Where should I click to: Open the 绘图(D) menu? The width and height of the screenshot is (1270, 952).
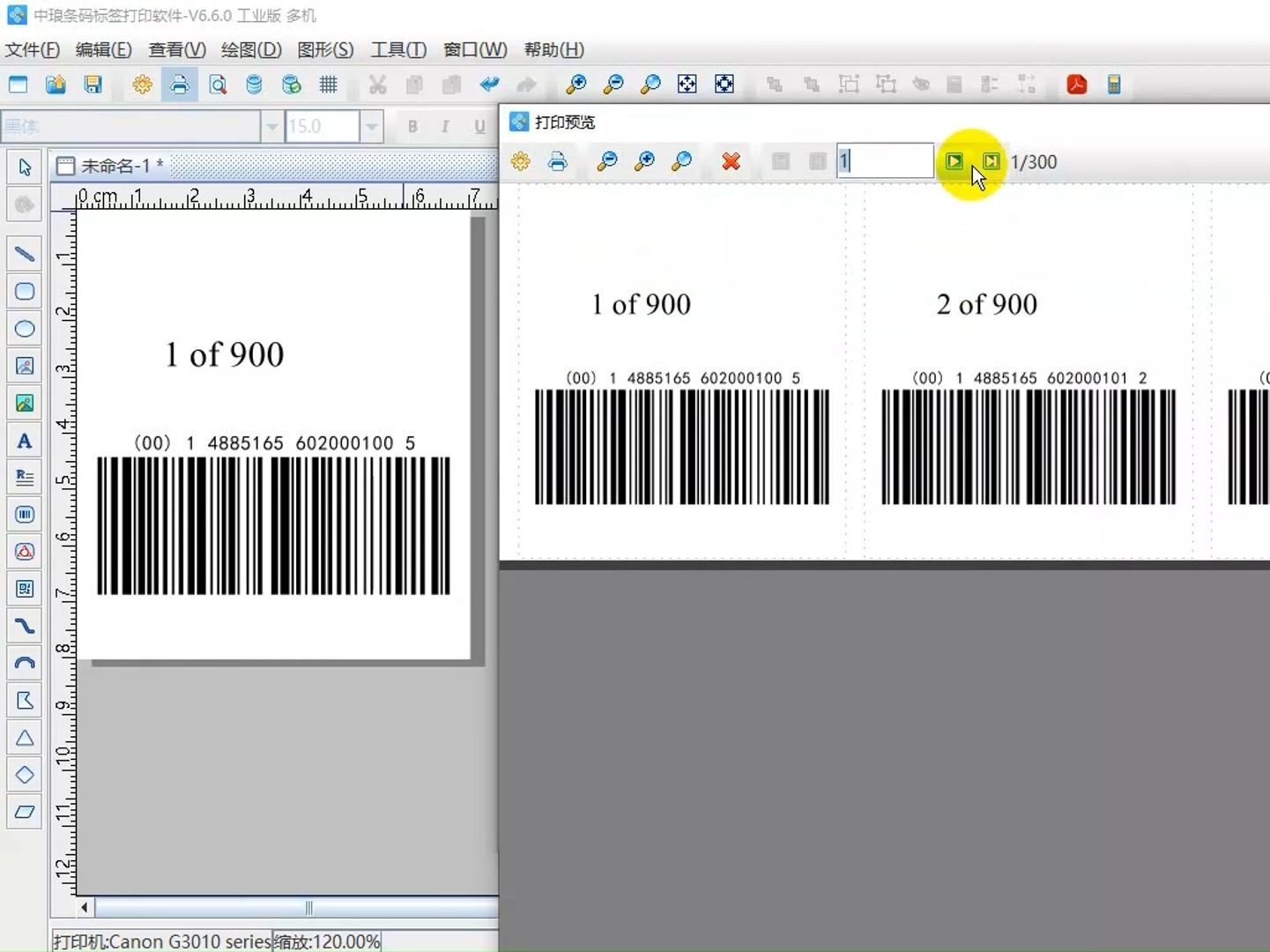251,50
